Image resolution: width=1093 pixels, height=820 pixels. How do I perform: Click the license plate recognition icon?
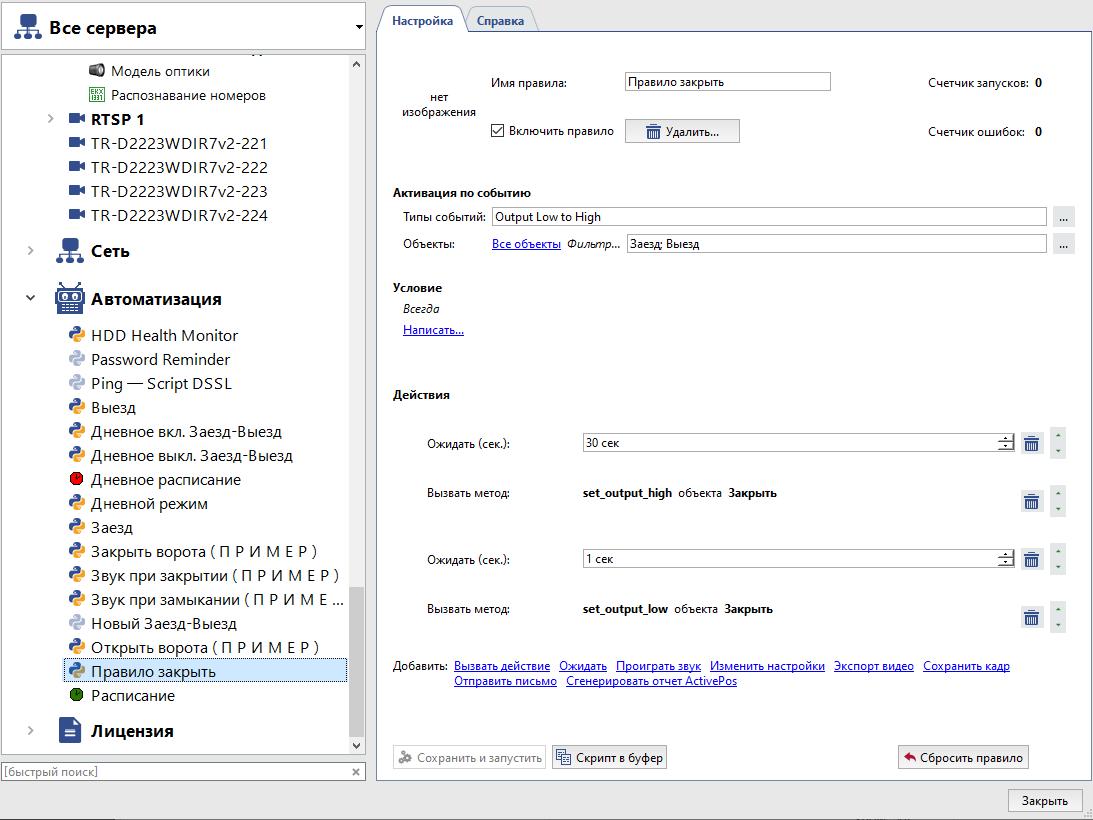97,95
